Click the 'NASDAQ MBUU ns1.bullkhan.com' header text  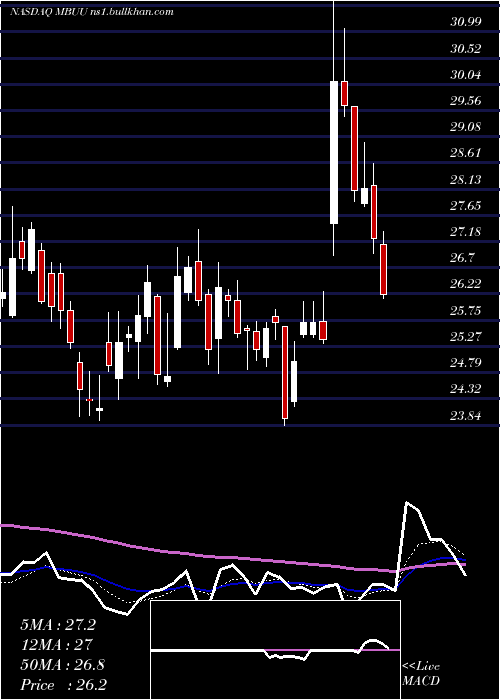tap(92, 12)
